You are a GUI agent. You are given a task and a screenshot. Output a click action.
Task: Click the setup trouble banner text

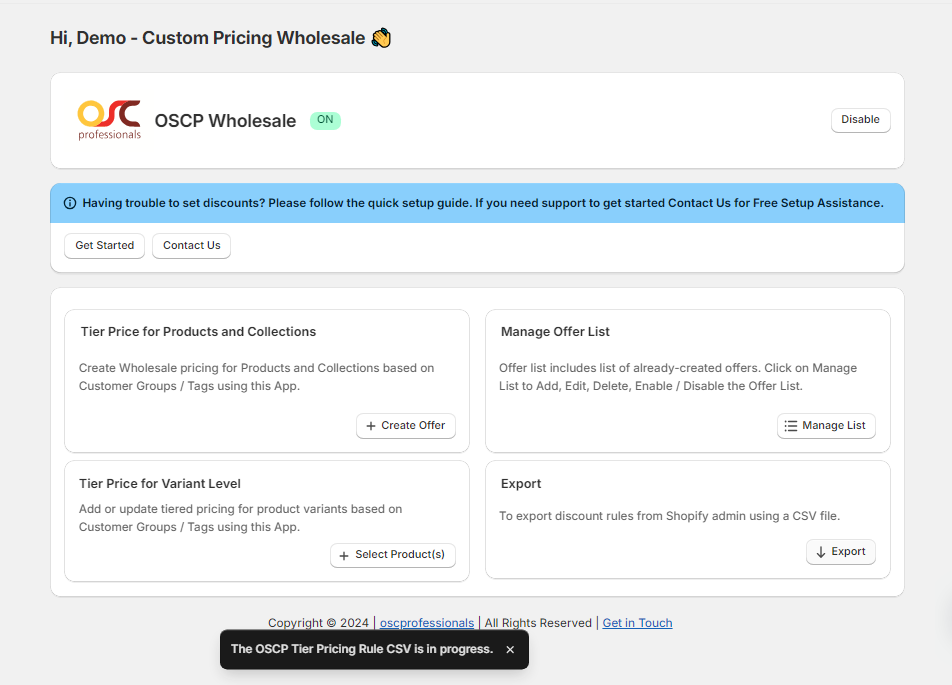pos(483,203)
